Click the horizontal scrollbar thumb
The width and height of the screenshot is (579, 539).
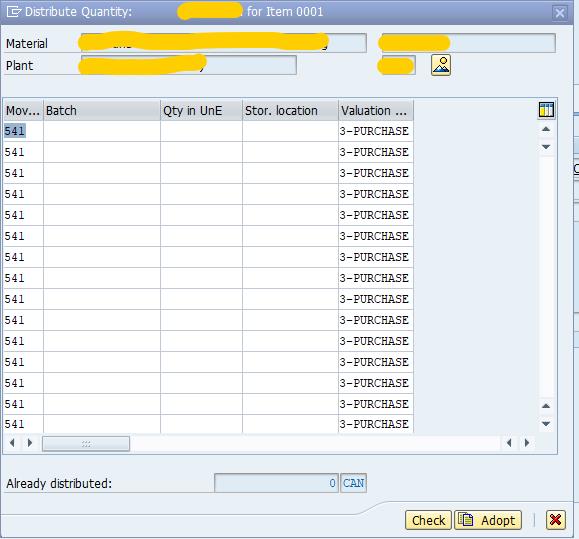pyautogui.click(x=86, y=444)
